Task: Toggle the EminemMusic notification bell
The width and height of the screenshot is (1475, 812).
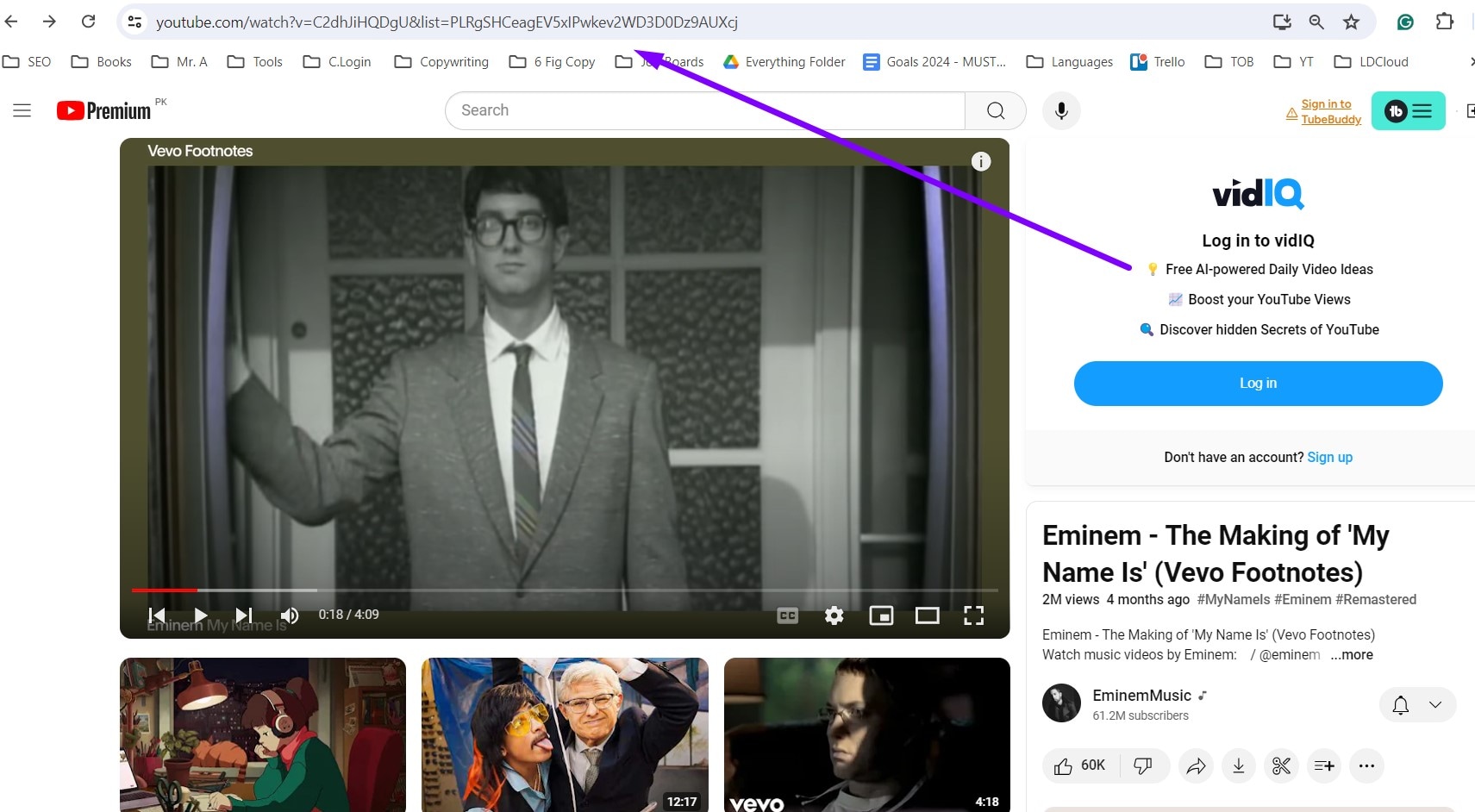Action: coord(1401,705)
